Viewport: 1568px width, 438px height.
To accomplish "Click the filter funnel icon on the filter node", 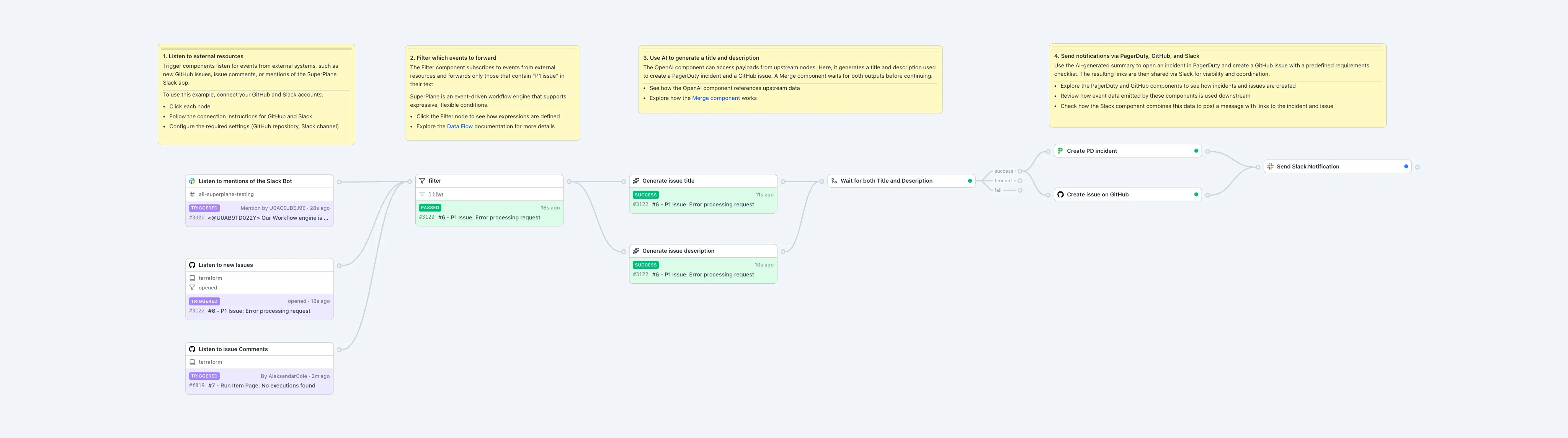I will click(421, 180).
